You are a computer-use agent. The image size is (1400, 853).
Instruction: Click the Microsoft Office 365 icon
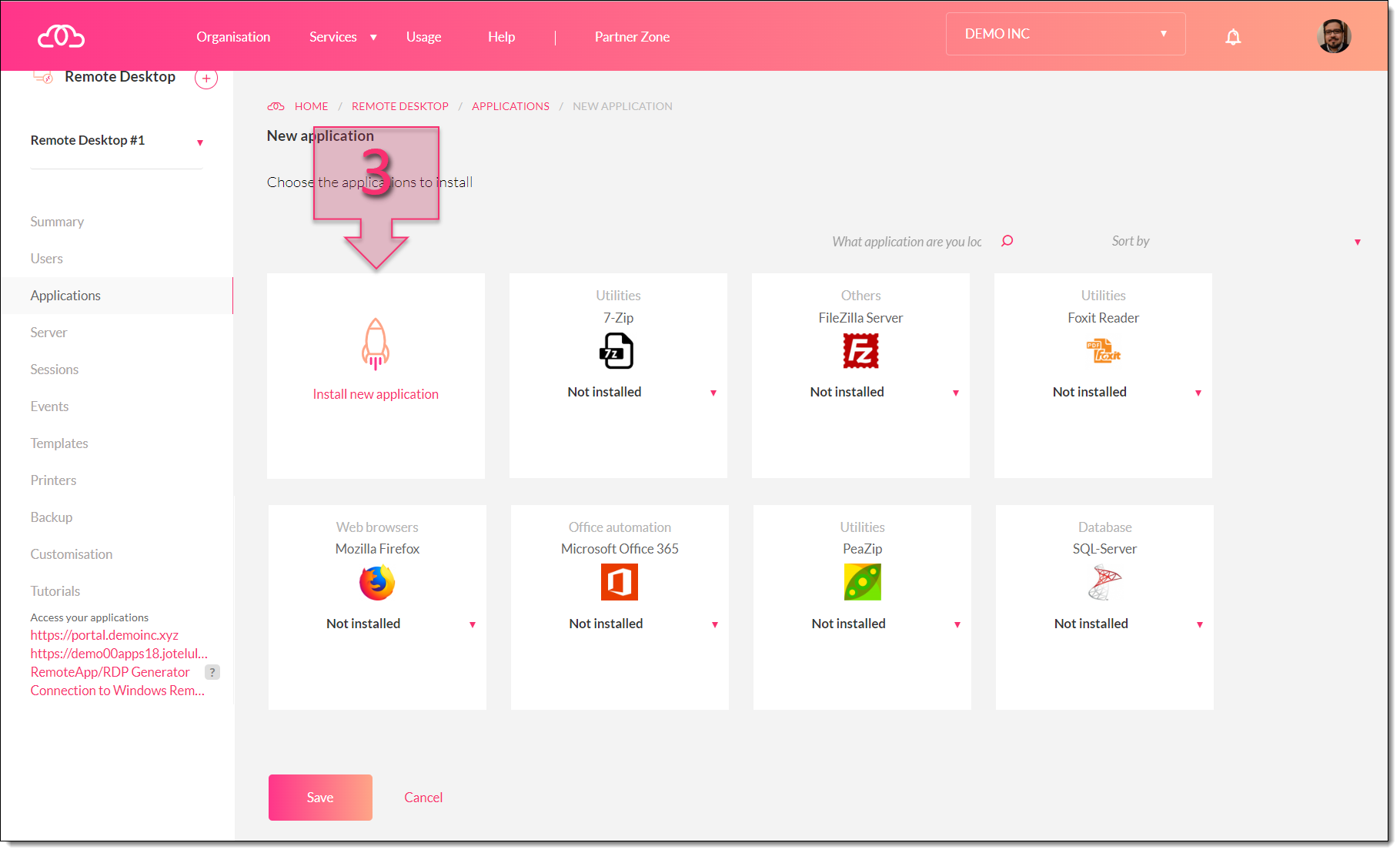click(620, 583)
